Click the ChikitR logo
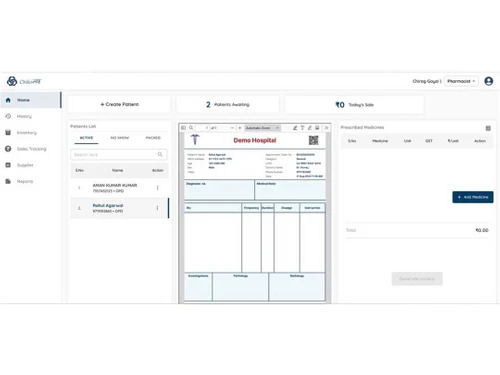The image size is (500, 375). 24,81
